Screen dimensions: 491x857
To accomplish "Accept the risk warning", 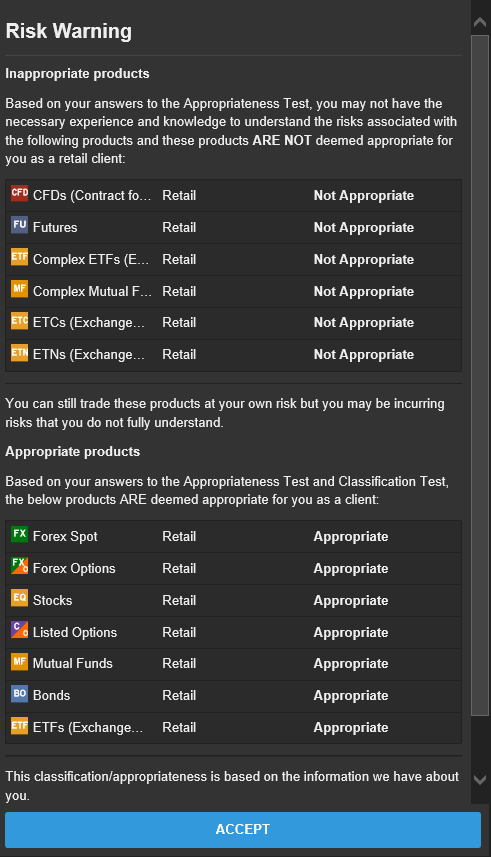I will click(x=243, y=830).
